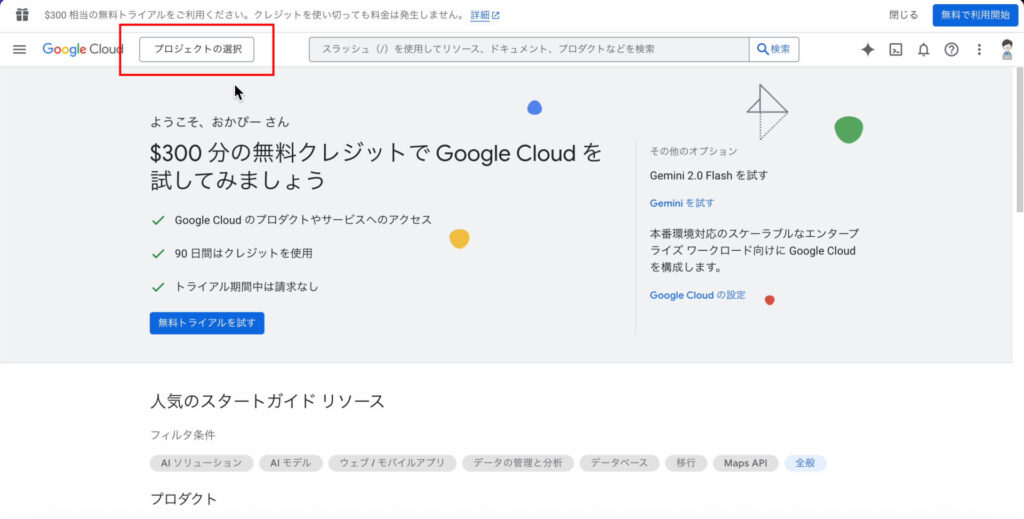1024x519 pixels.
Task: Click the 検索 search button
Action: tap(774, 50)
